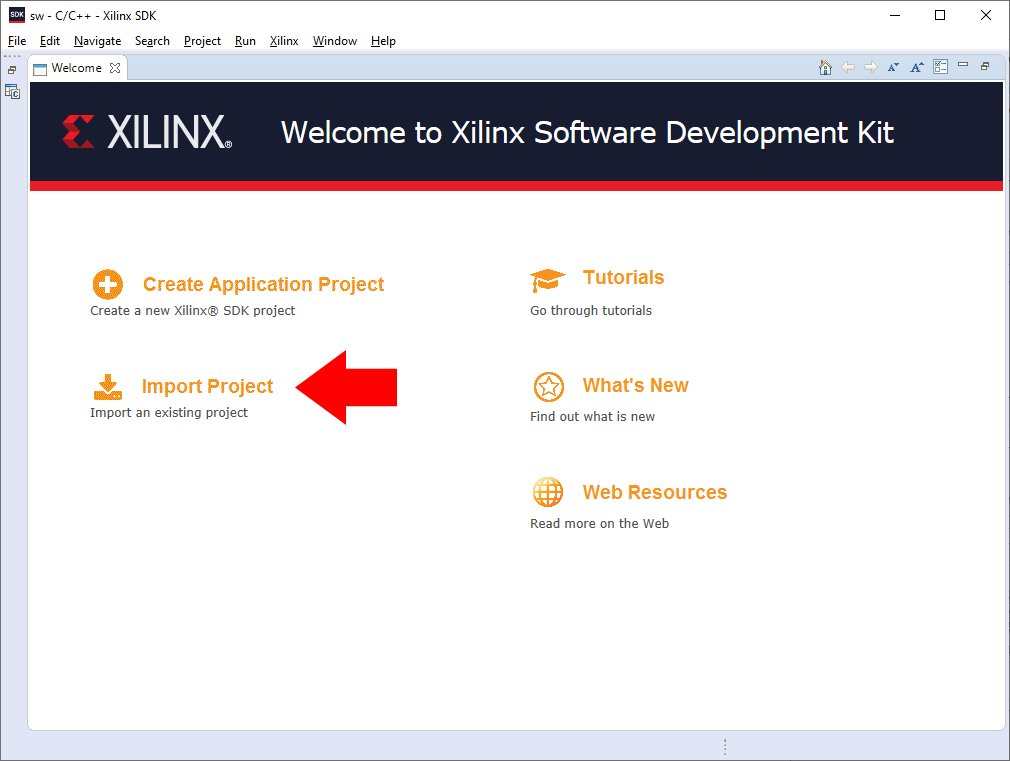This screenshot has height=761, width=1010.
Task: Open the File menu
Action: point(17,41)
